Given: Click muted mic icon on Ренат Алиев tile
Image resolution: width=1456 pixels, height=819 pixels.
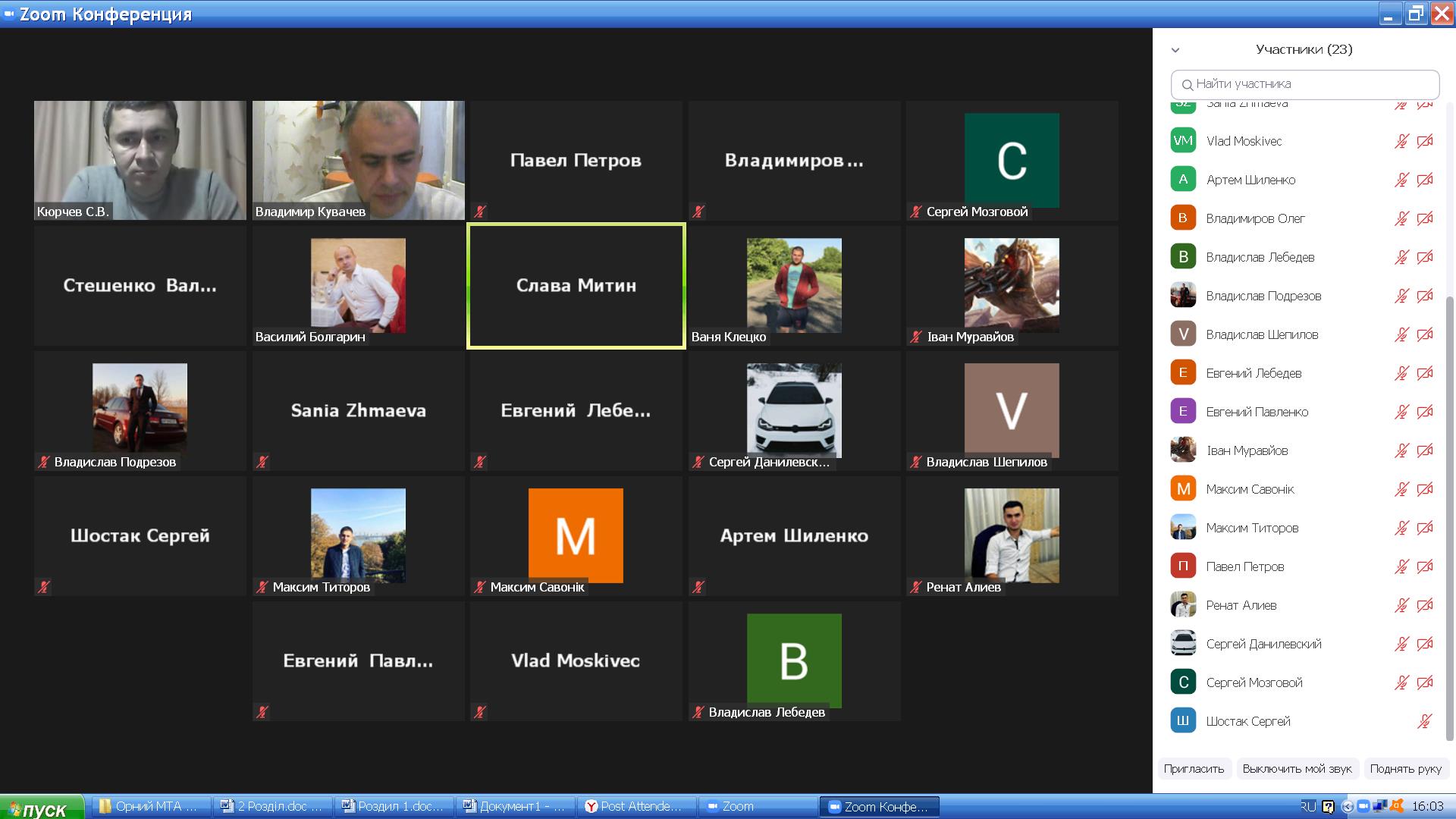Looking at the screenshot, I should (x=916, y=588).
